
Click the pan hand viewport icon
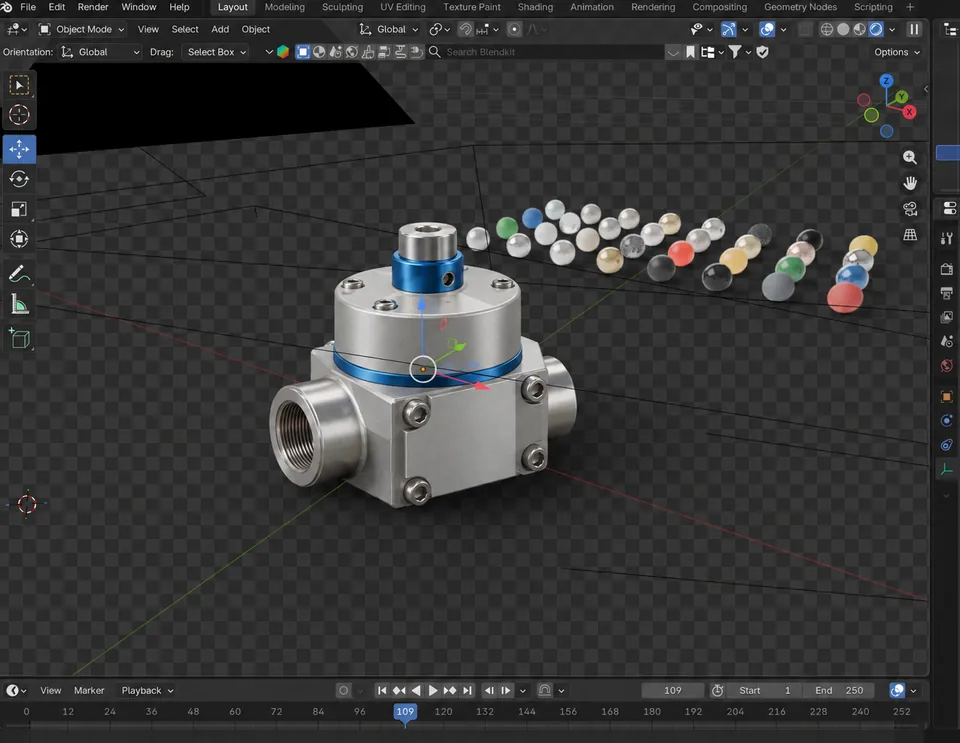pos(910,183)
